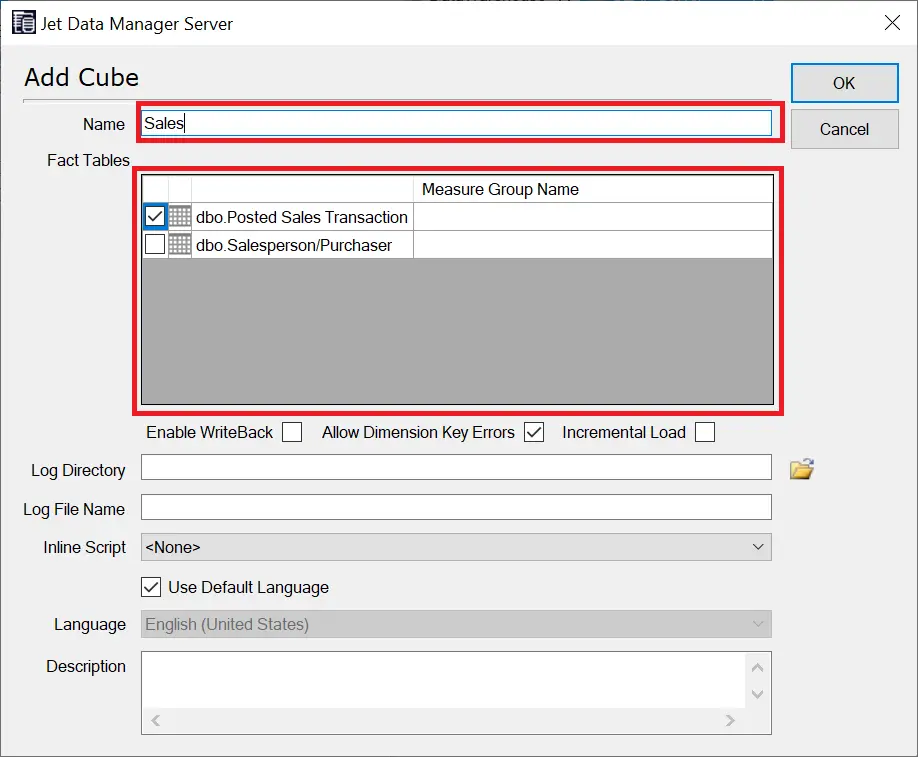
Task: Click the Jet Data Manager Server app icon
Action: pyautogui.click(x=24, y=23)
